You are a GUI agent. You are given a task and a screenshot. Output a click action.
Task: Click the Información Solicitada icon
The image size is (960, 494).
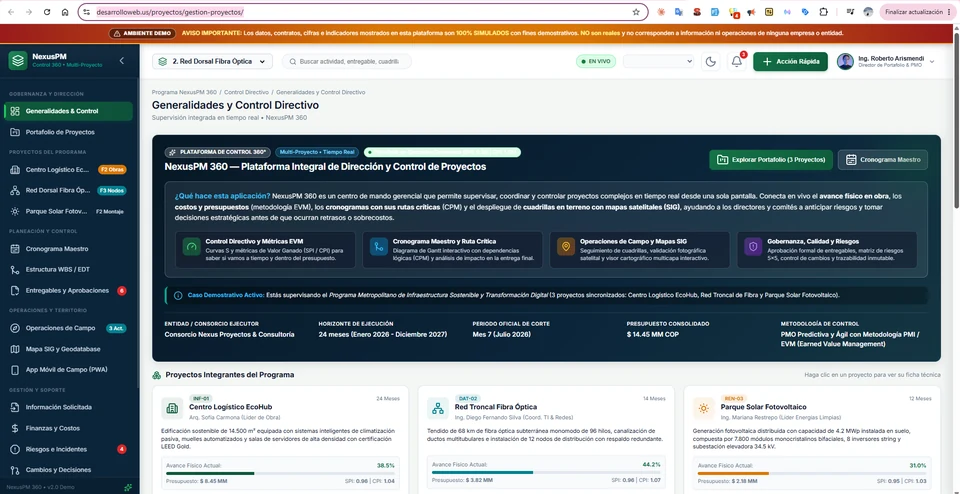click(15, 407)
